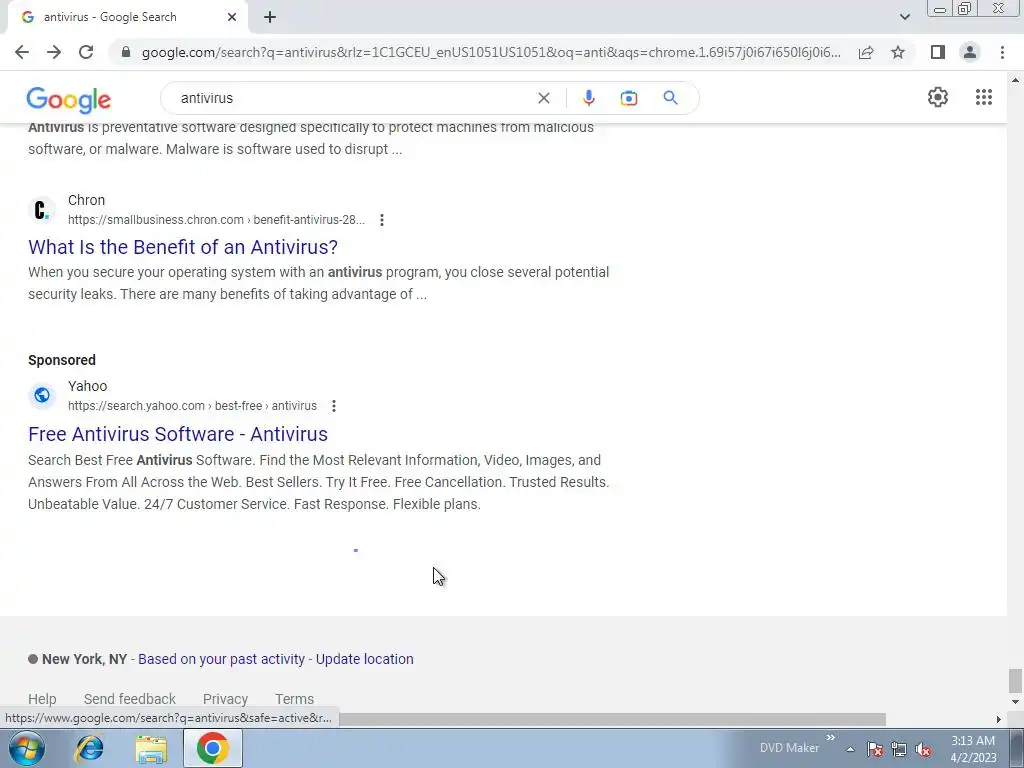The width and height of the screenshot is (1024, 768).
Task: Submit search with the magnifier icon
Action: click(671, 98)
